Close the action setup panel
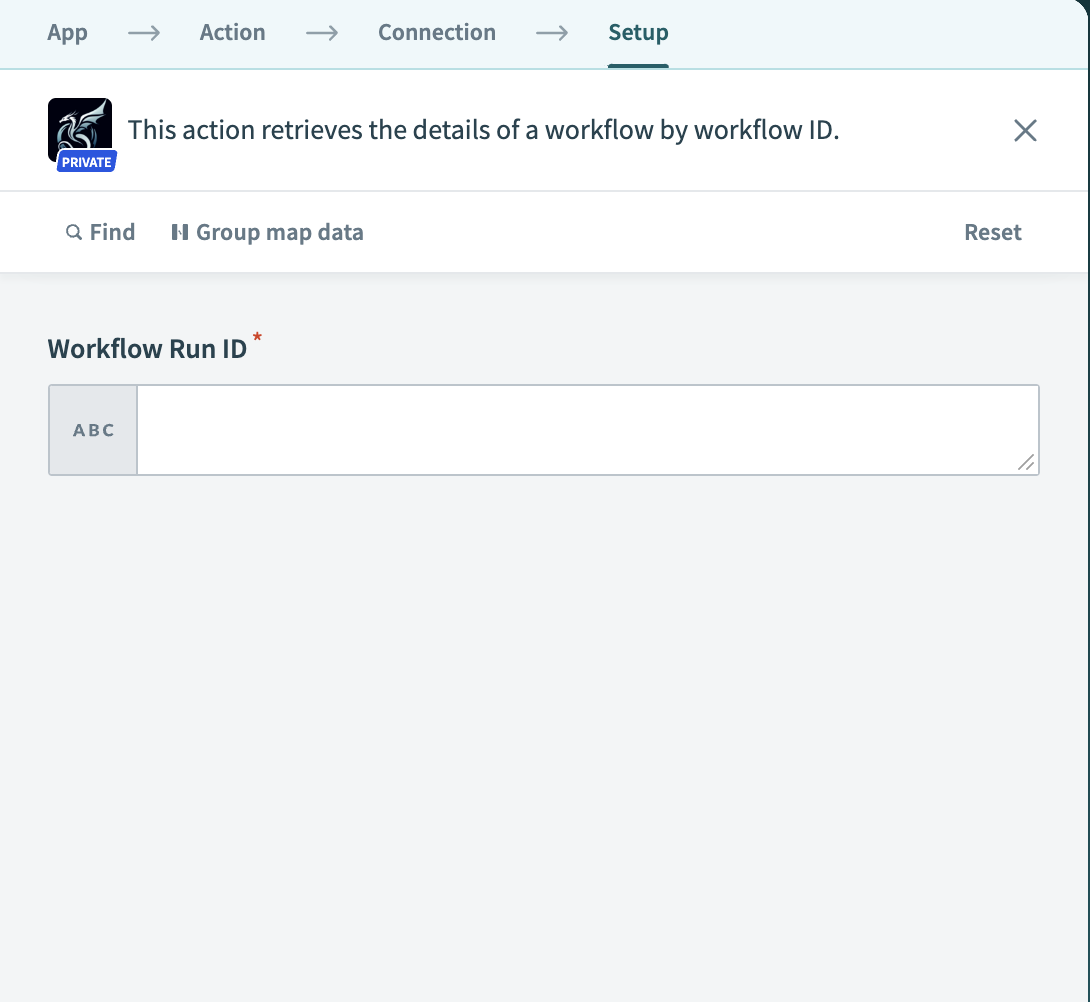This screenshot has width=1090, height=1002. pyautogui.click(x=1025, y=131)
